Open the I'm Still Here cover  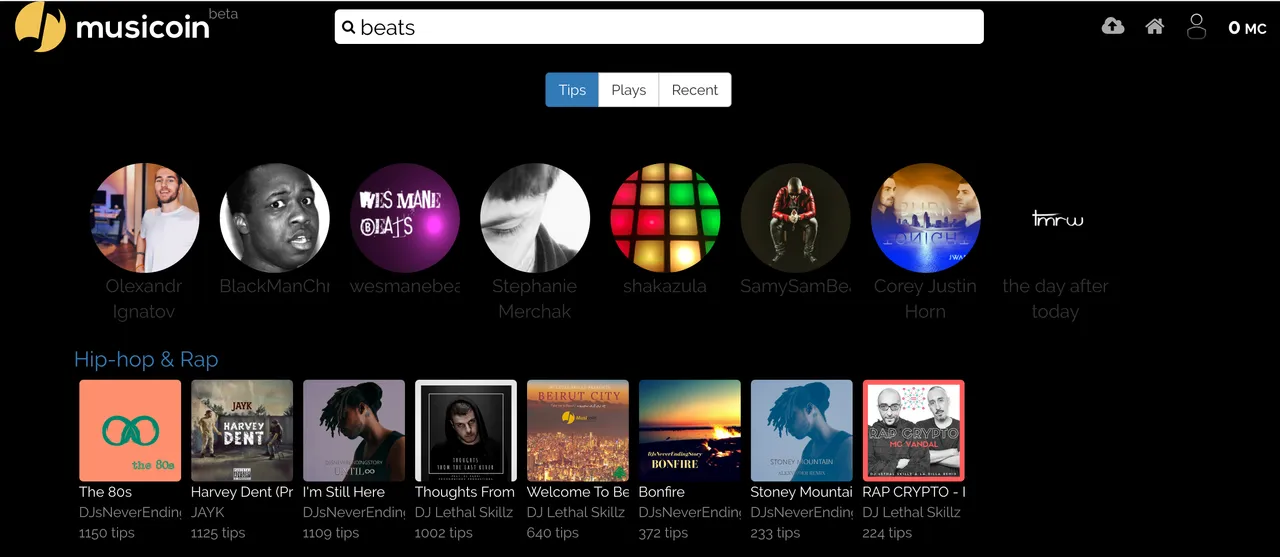354,431
